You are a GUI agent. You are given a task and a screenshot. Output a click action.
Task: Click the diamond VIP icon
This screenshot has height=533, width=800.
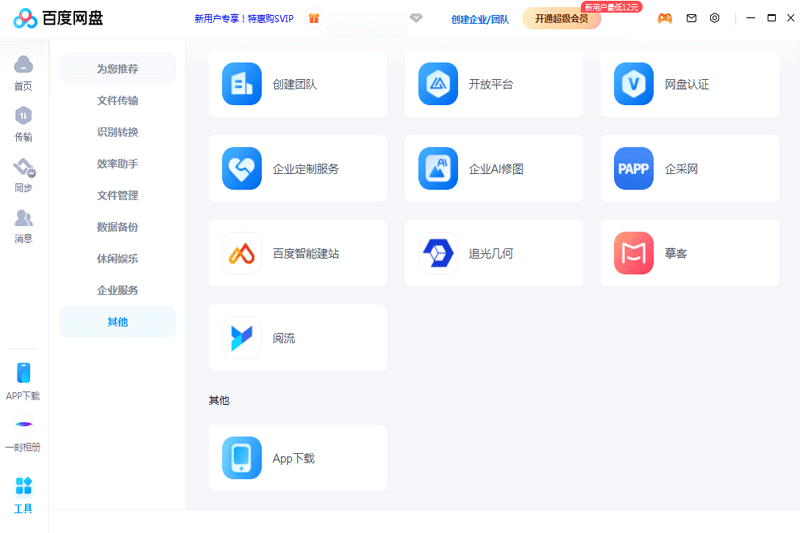(416, 18)
